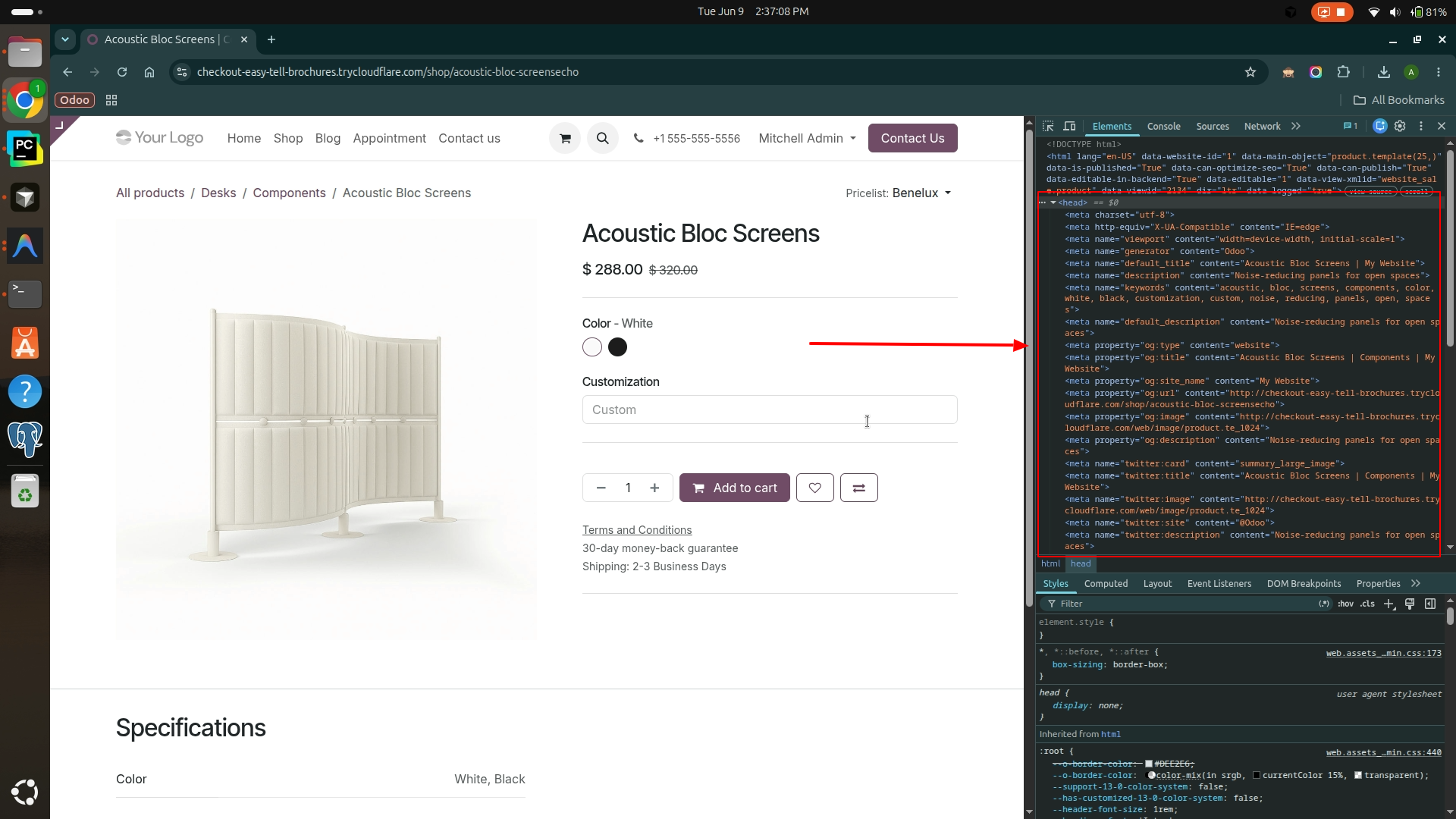Viewport: 1456px width, 819px height.
Task: Toggle .cls element classes panel
Action: [1367, 604]
